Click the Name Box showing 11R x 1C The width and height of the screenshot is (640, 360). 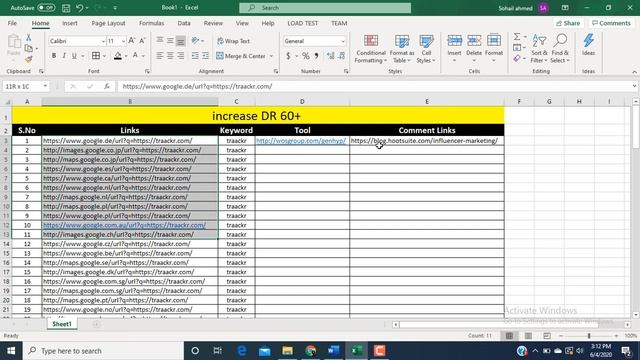25,87
